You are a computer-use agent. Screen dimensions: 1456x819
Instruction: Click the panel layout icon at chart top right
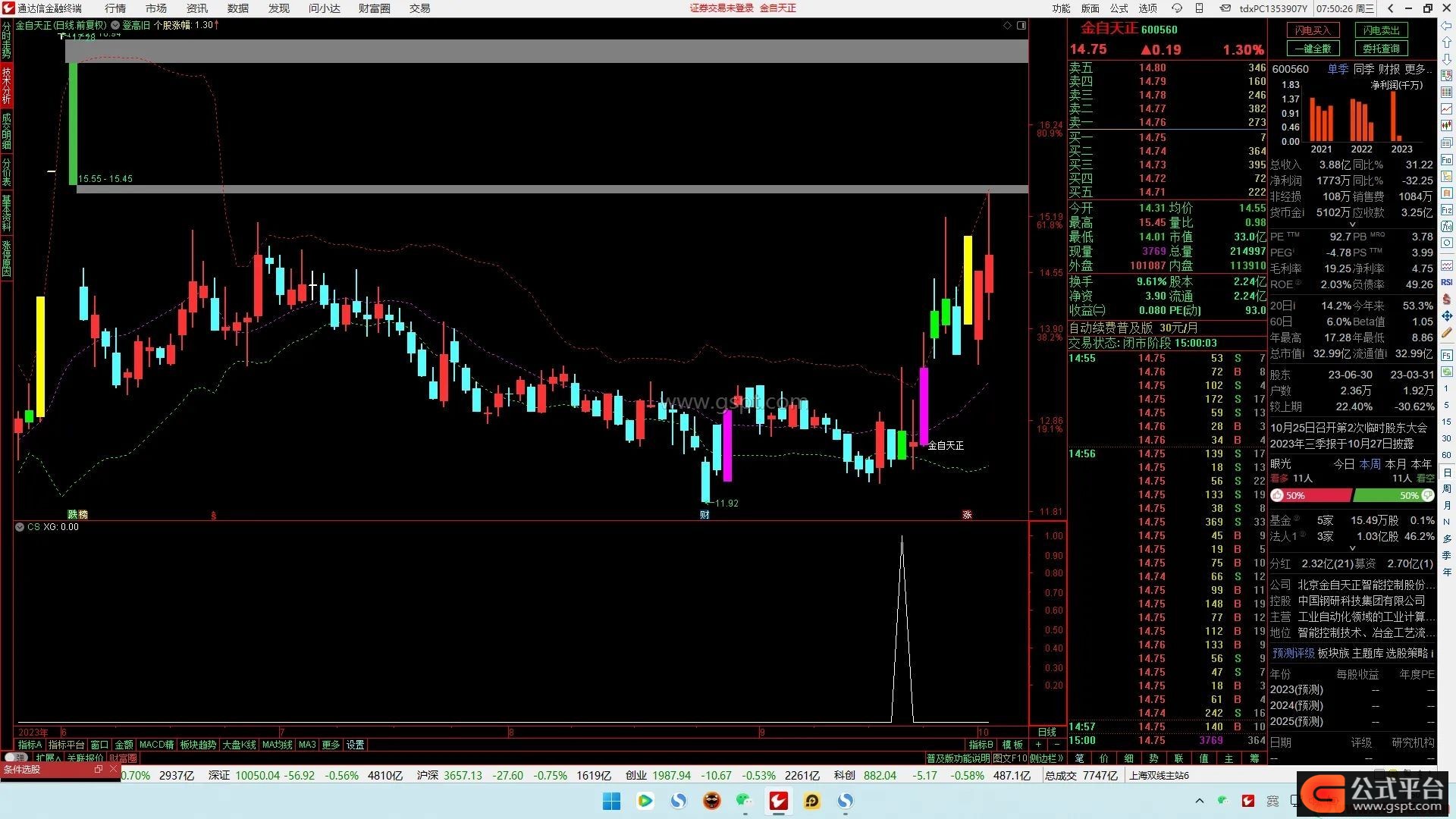coord(1021,25)
